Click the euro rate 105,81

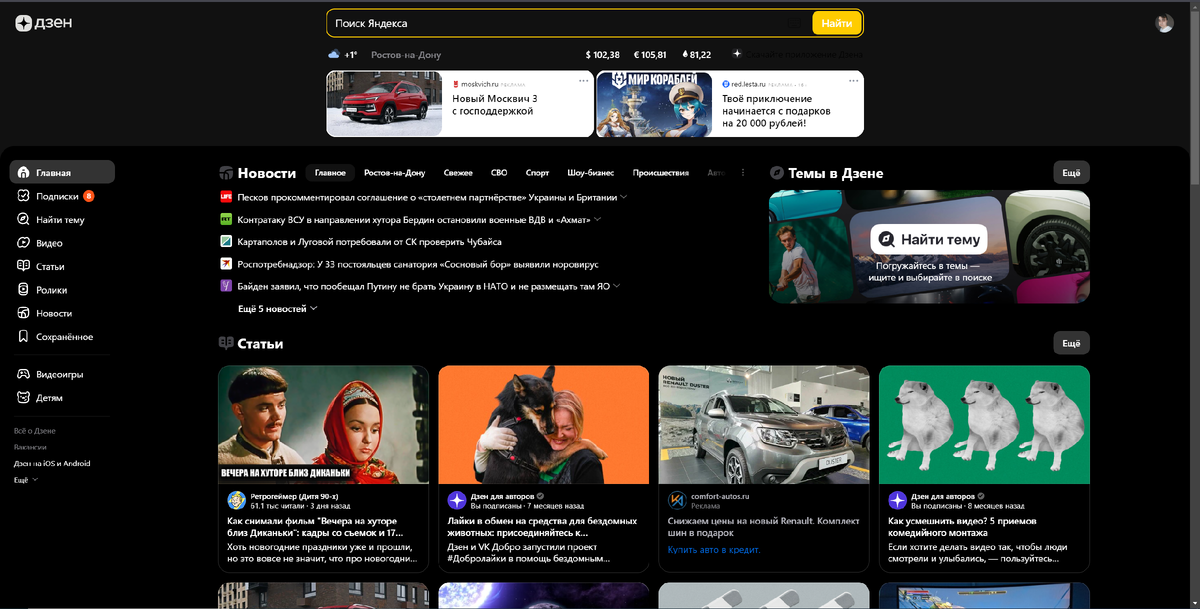pyautogui.click(x=649, y=55)
